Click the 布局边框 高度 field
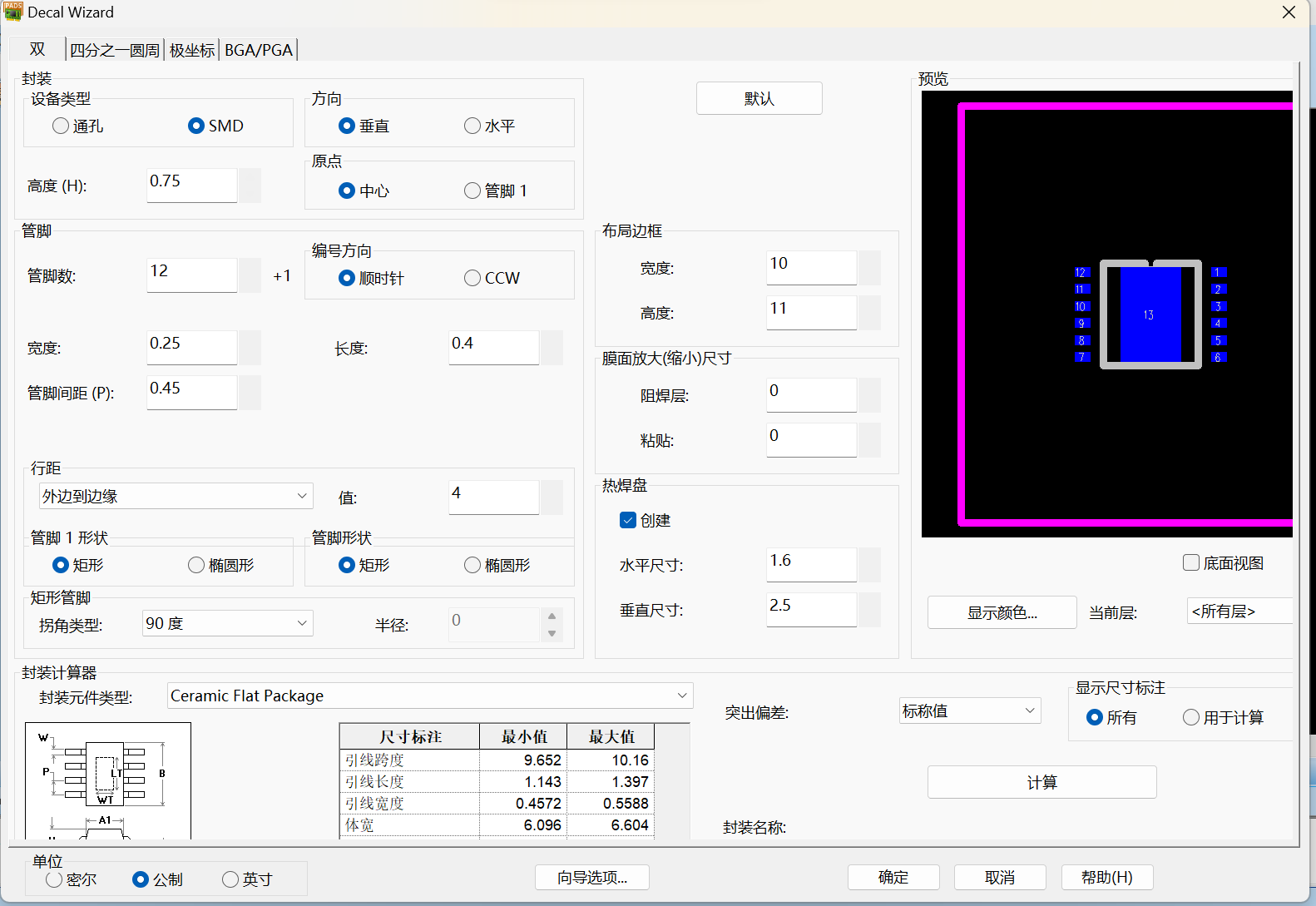Image resolution: width=1316 pixels, height=906 pixels. 812,312
